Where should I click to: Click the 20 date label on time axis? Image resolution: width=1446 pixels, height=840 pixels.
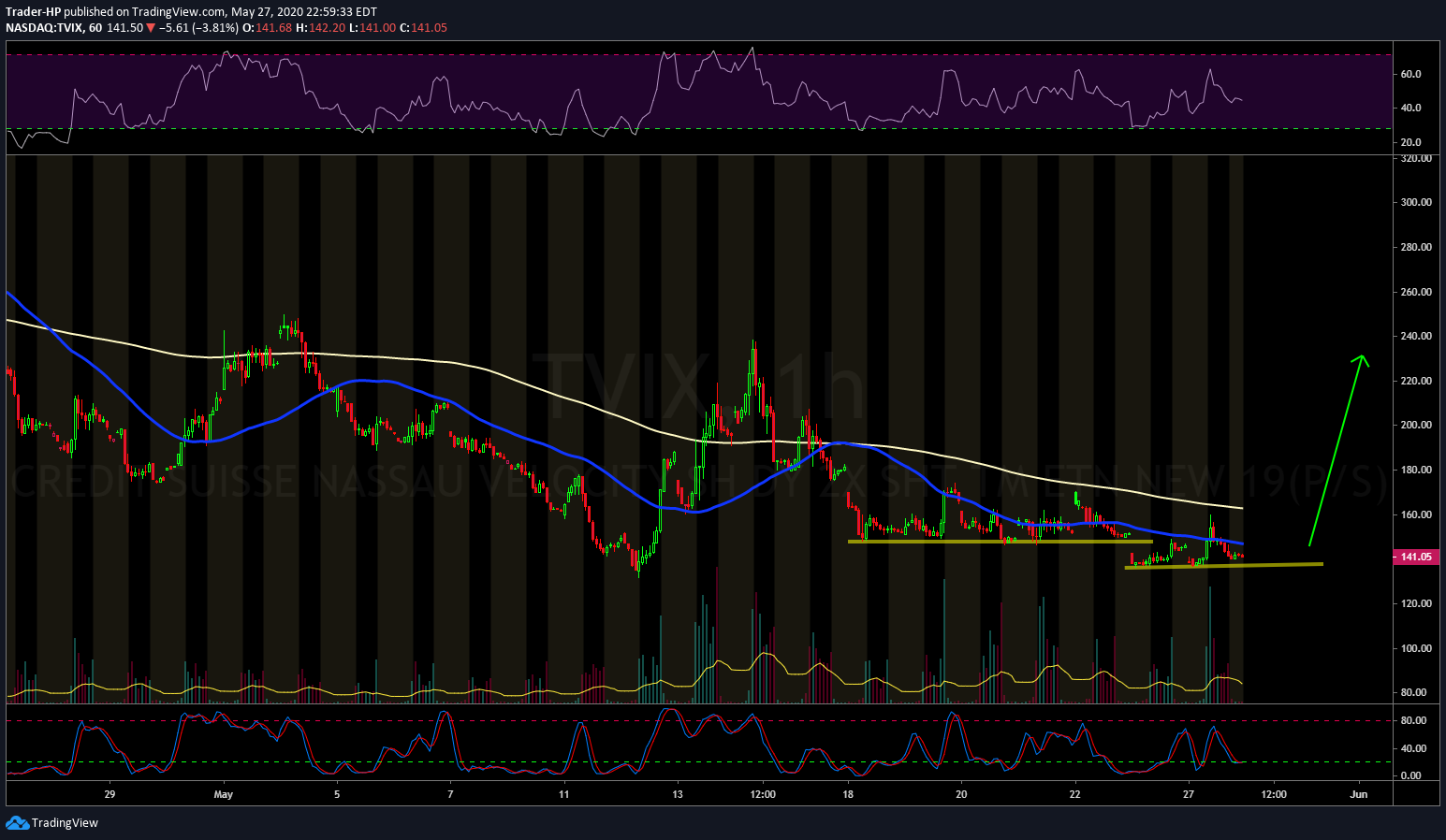pyautogui.click(x=961, y=794)
